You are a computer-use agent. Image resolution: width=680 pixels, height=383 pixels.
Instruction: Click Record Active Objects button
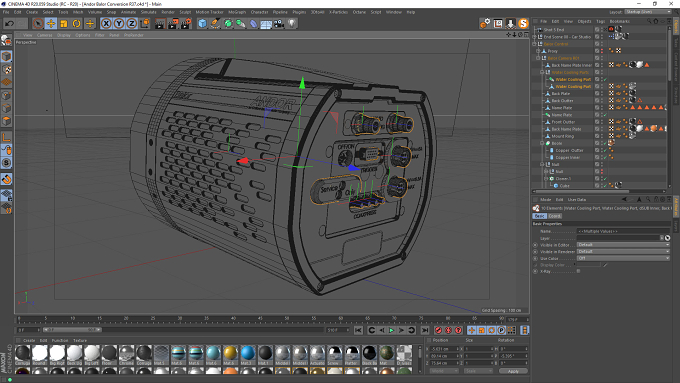coord(438,331)
